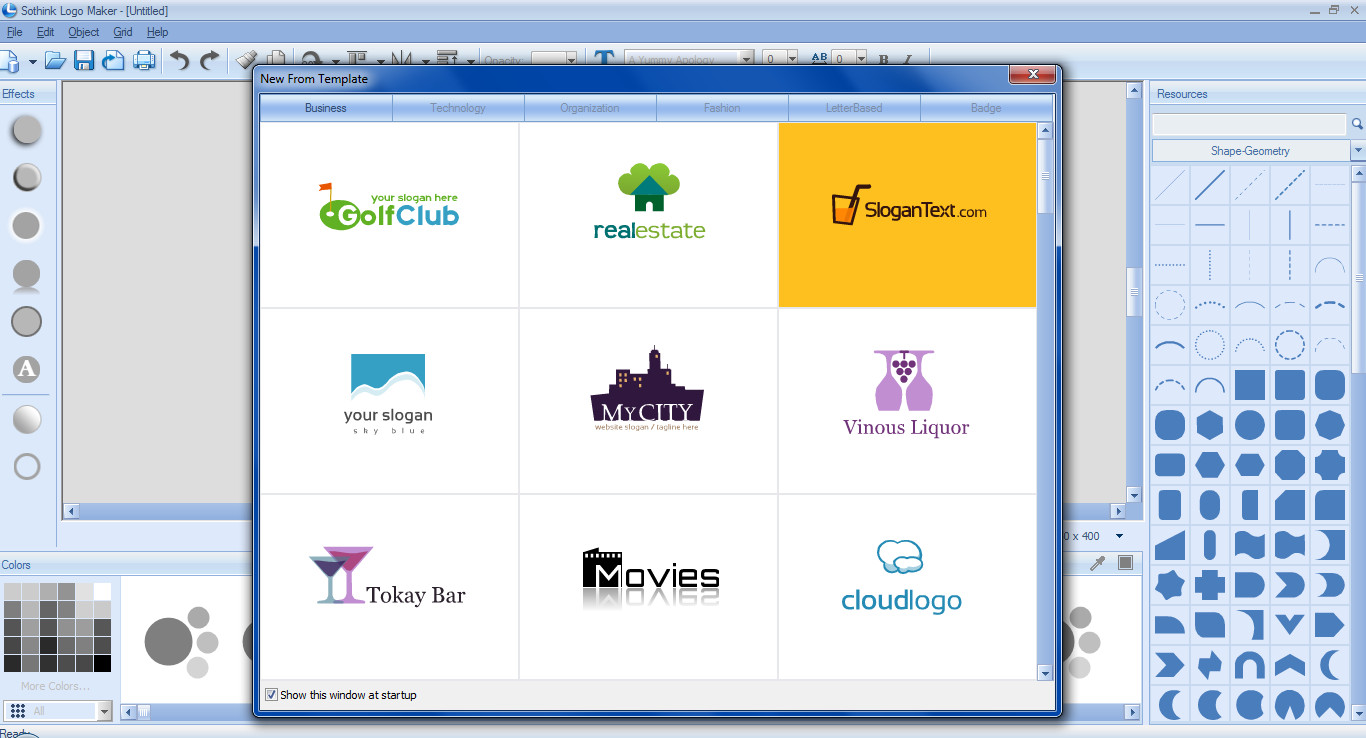The width and height of the screenshot is (1366, 738).
Task: Redo the last undone action
Action: (209, 60)
